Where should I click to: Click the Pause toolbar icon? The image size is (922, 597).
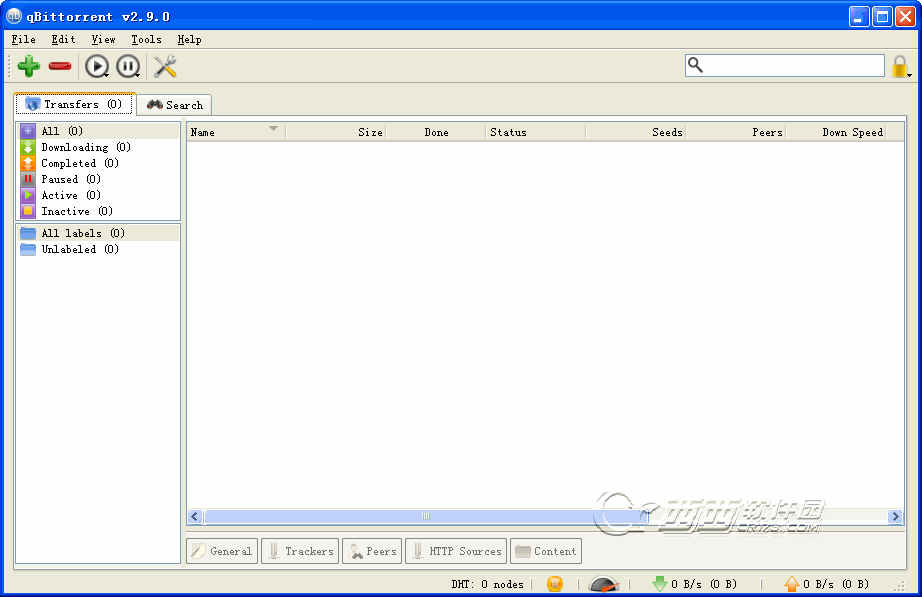pyautogui.click(x=128, y=66)
